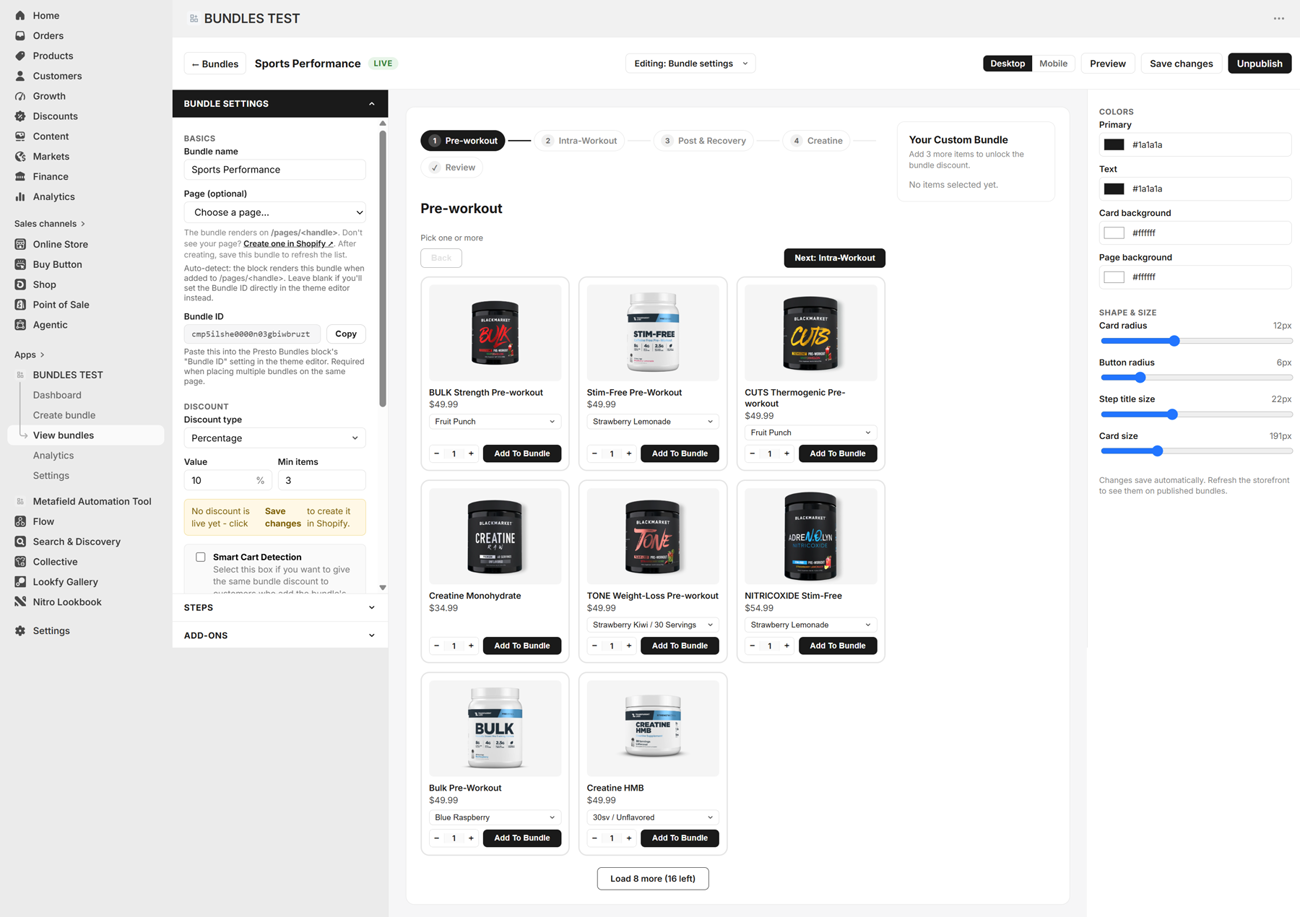
Task: Enable the Smart Cart Detection checkbox
Action: [200, 557]
